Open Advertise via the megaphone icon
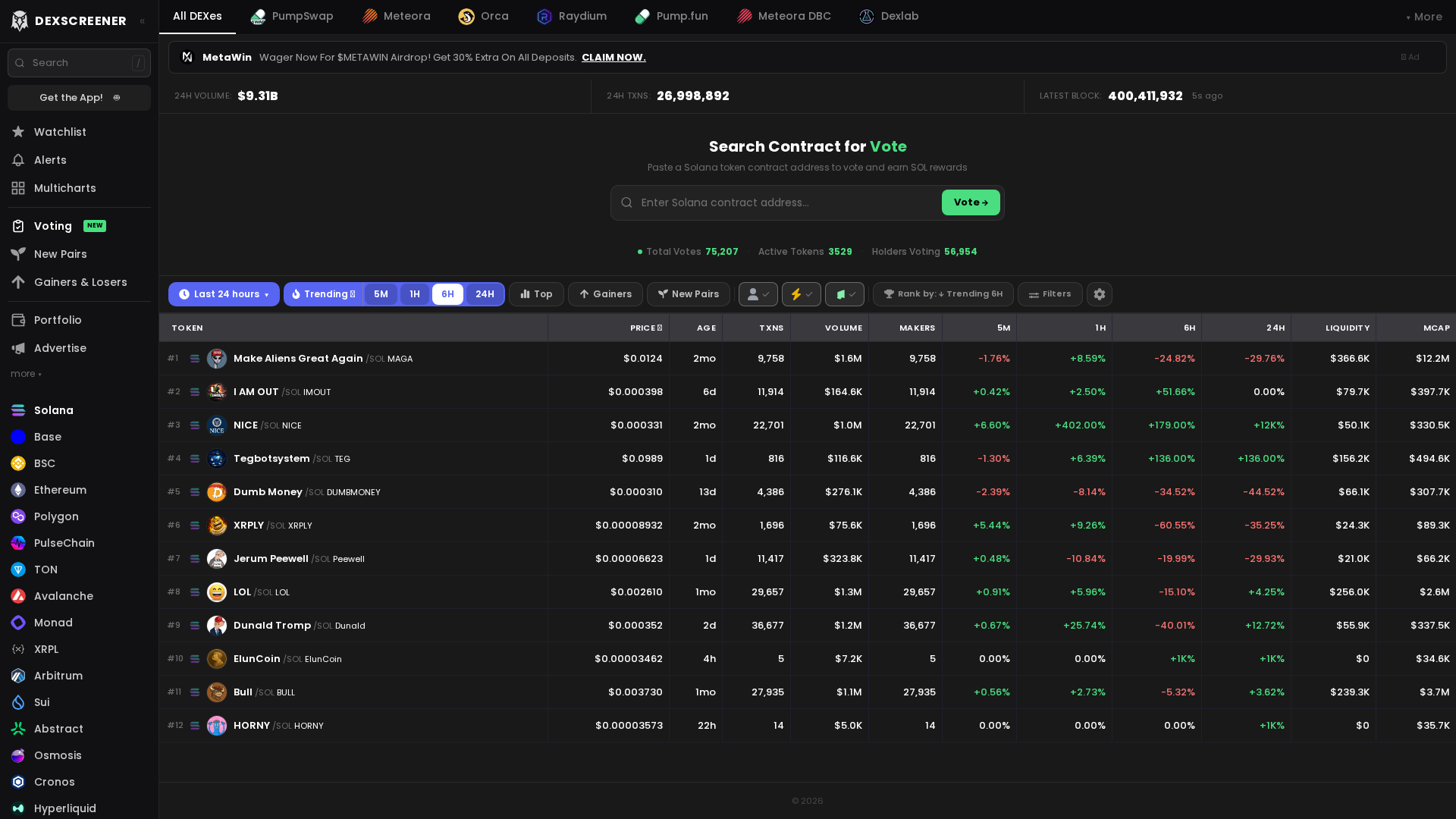 pos(18,348)
